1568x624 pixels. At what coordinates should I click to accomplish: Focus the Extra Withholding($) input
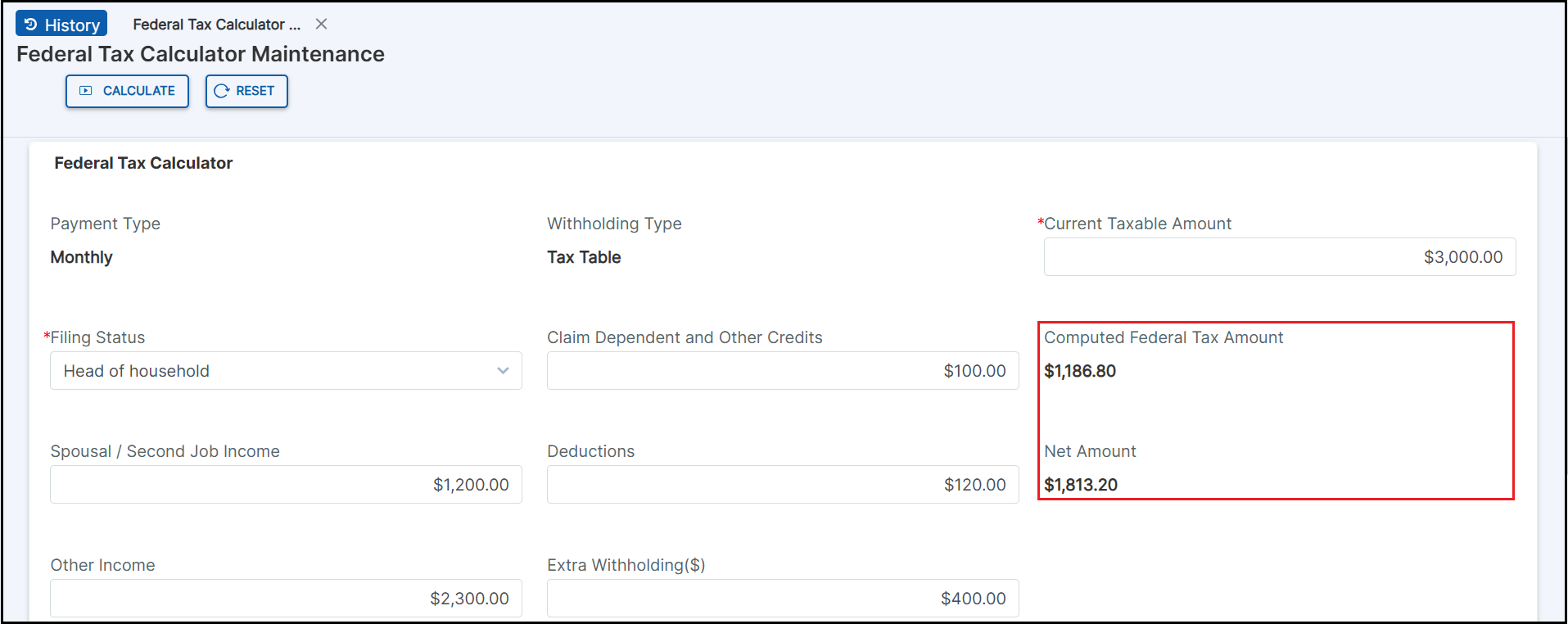point(782,599)
